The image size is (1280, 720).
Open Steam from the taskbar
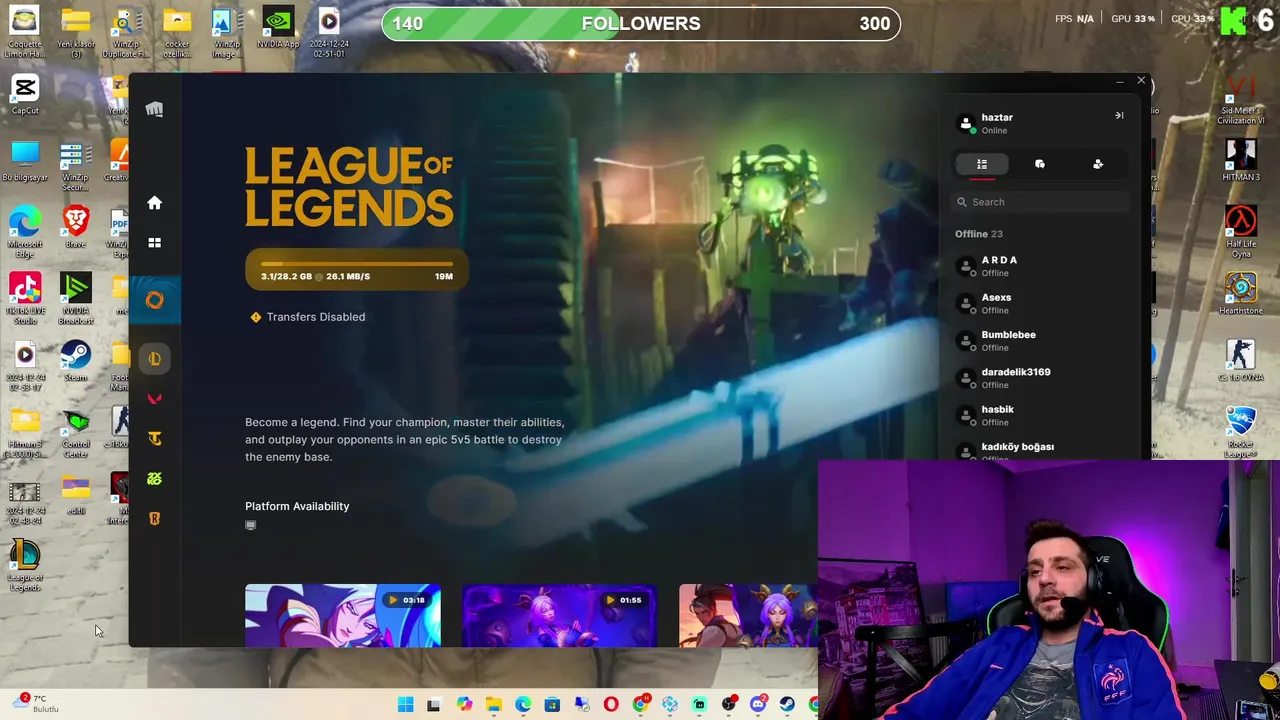click(x=787, y=705)
